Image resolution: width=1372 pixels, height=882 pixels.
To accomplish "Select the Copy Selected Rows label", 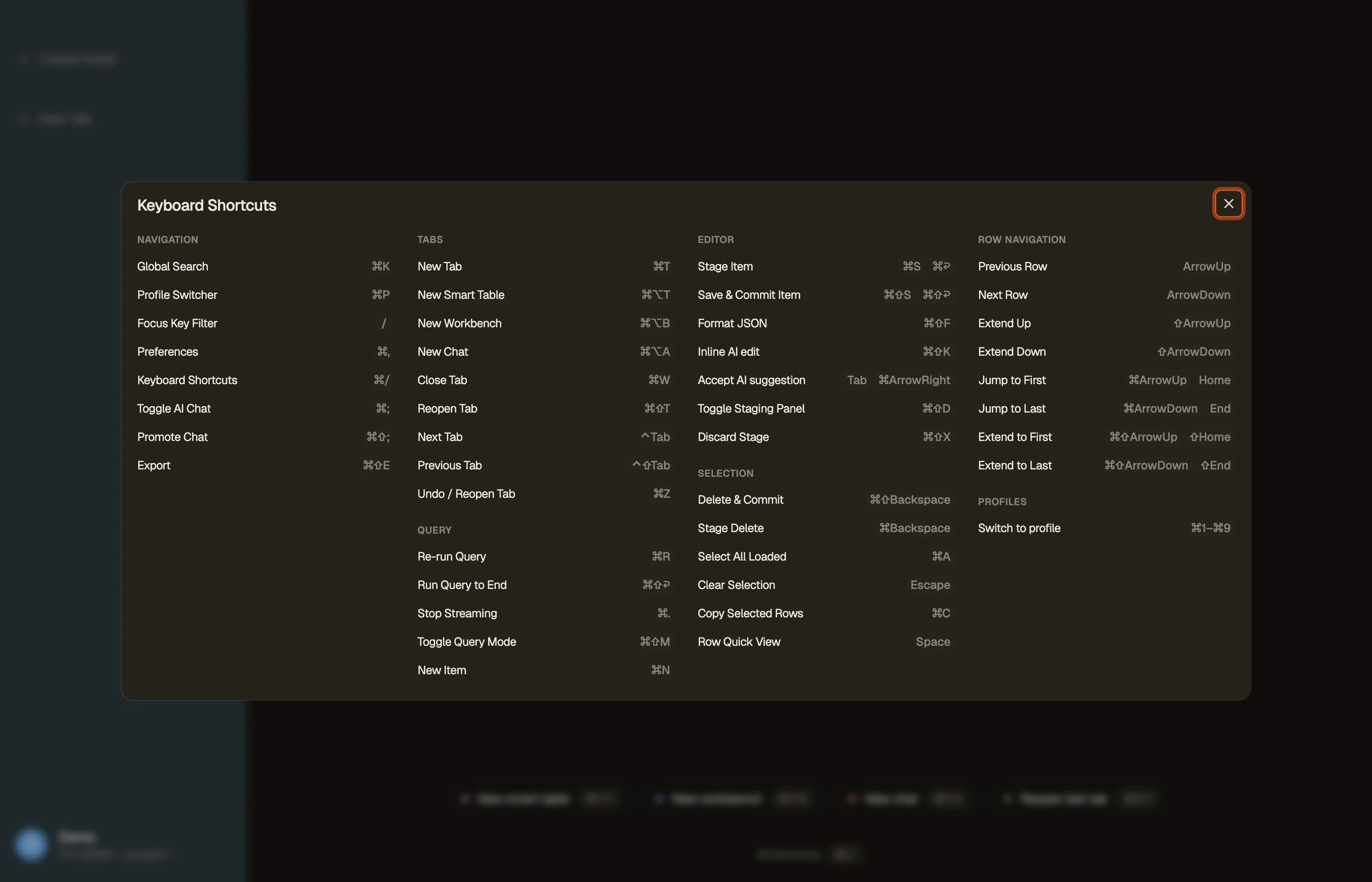I will 750,613.
